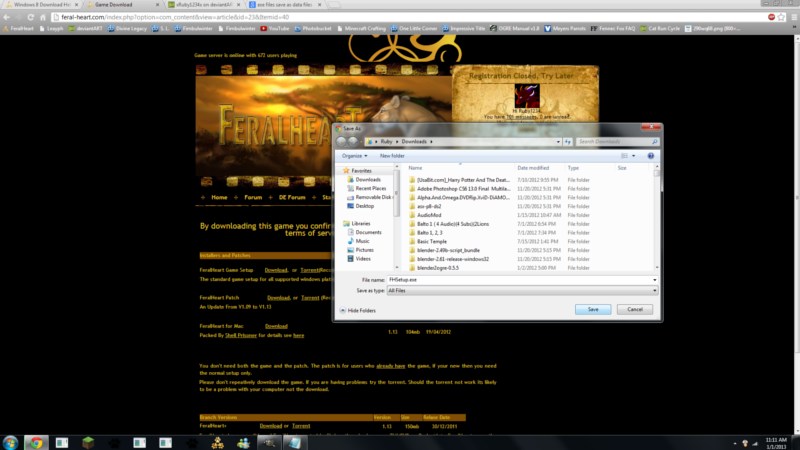This screenshot has height=450, width=800.
Task: Open the Fennec Fox FAQ bookmark
Action: [613, 29]
